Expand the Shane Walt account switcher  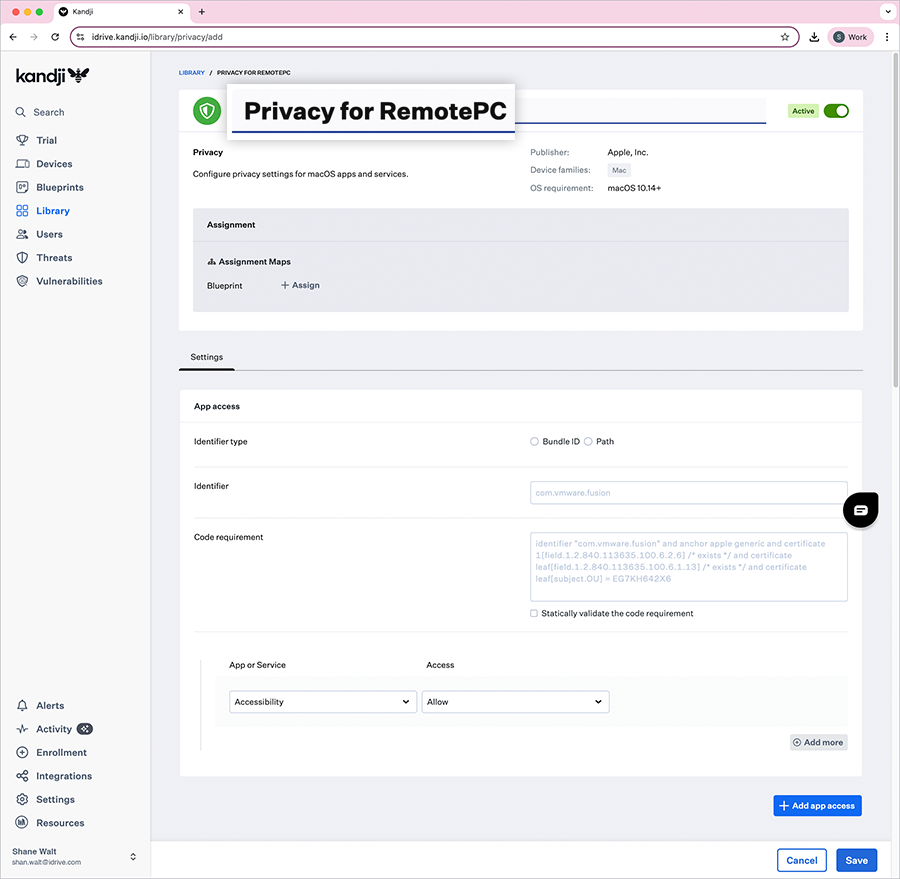pos(132,856)
